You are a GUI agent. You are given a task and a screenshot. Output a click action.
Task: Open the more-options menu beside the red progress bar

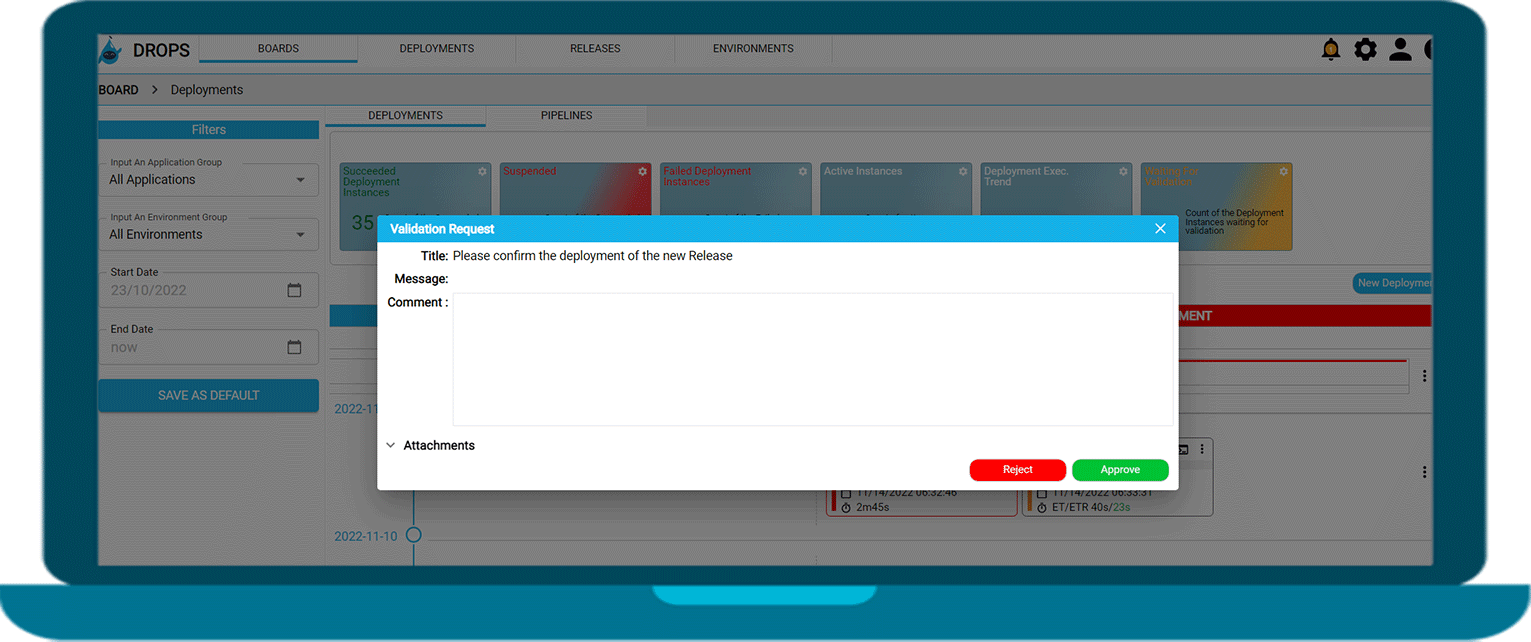click(1424, 376)
